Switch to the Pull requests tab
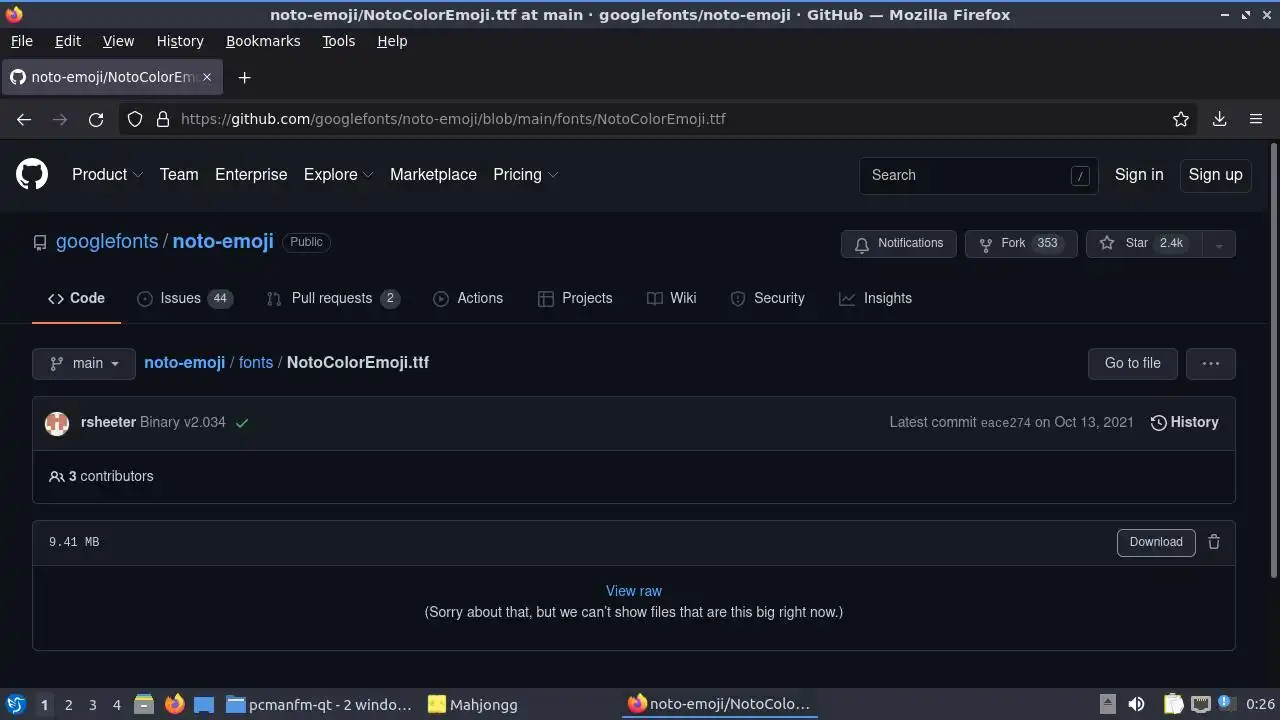This screenshot has height=720, width=1280. click(x=333, y=298)
